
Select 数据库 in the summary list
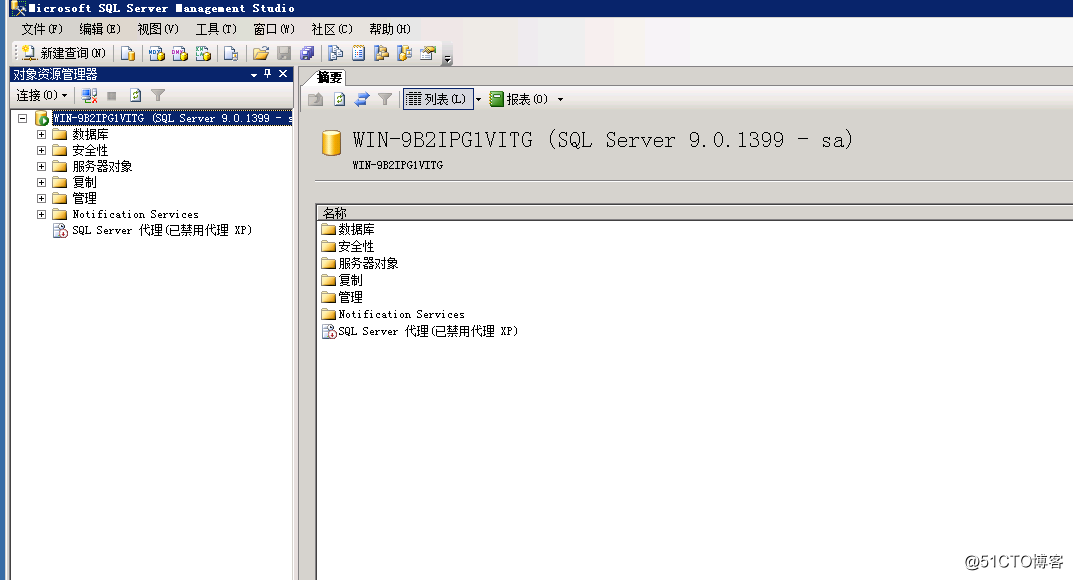(x=357, y=229)
